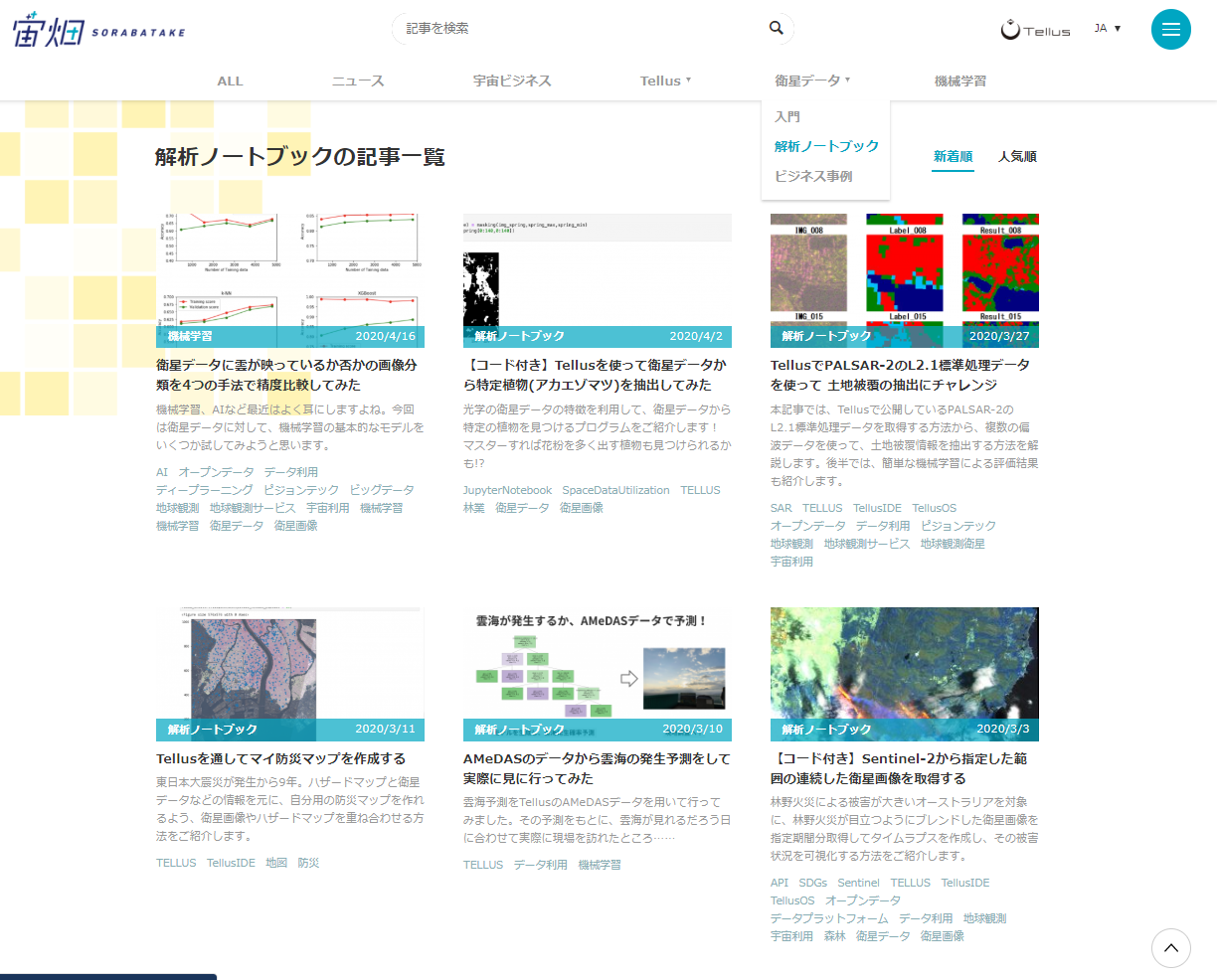Open article title AMeDASのデータから雲海の発生予測
Screen dimensions: 1217x980
coord(597,768)
